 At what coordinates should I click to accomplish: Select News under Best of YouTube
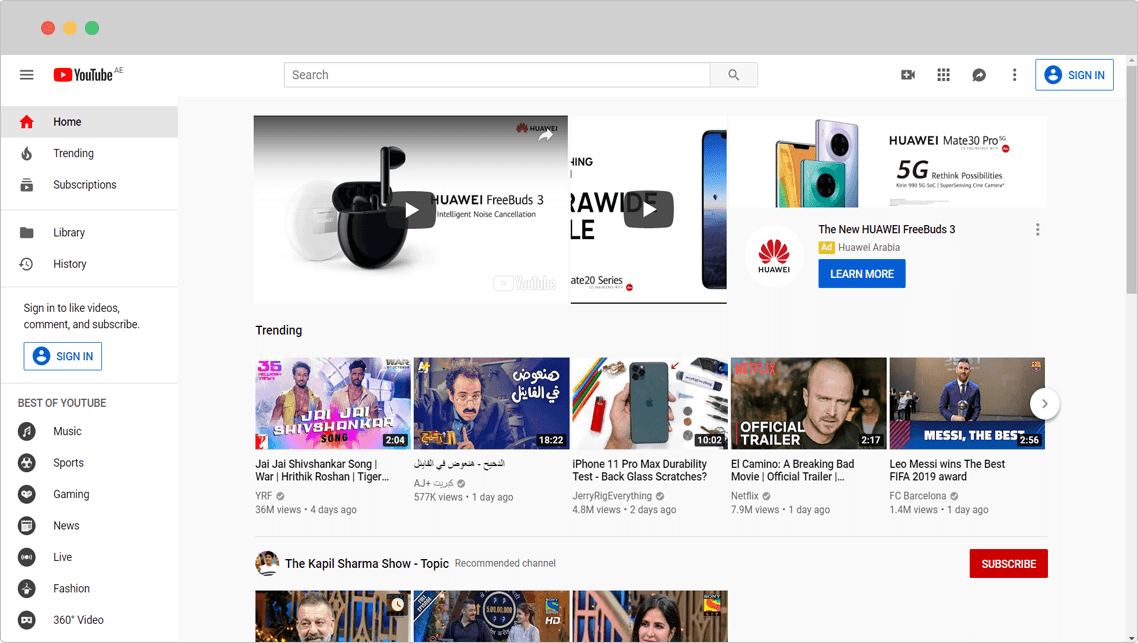(x=89, y=525)
